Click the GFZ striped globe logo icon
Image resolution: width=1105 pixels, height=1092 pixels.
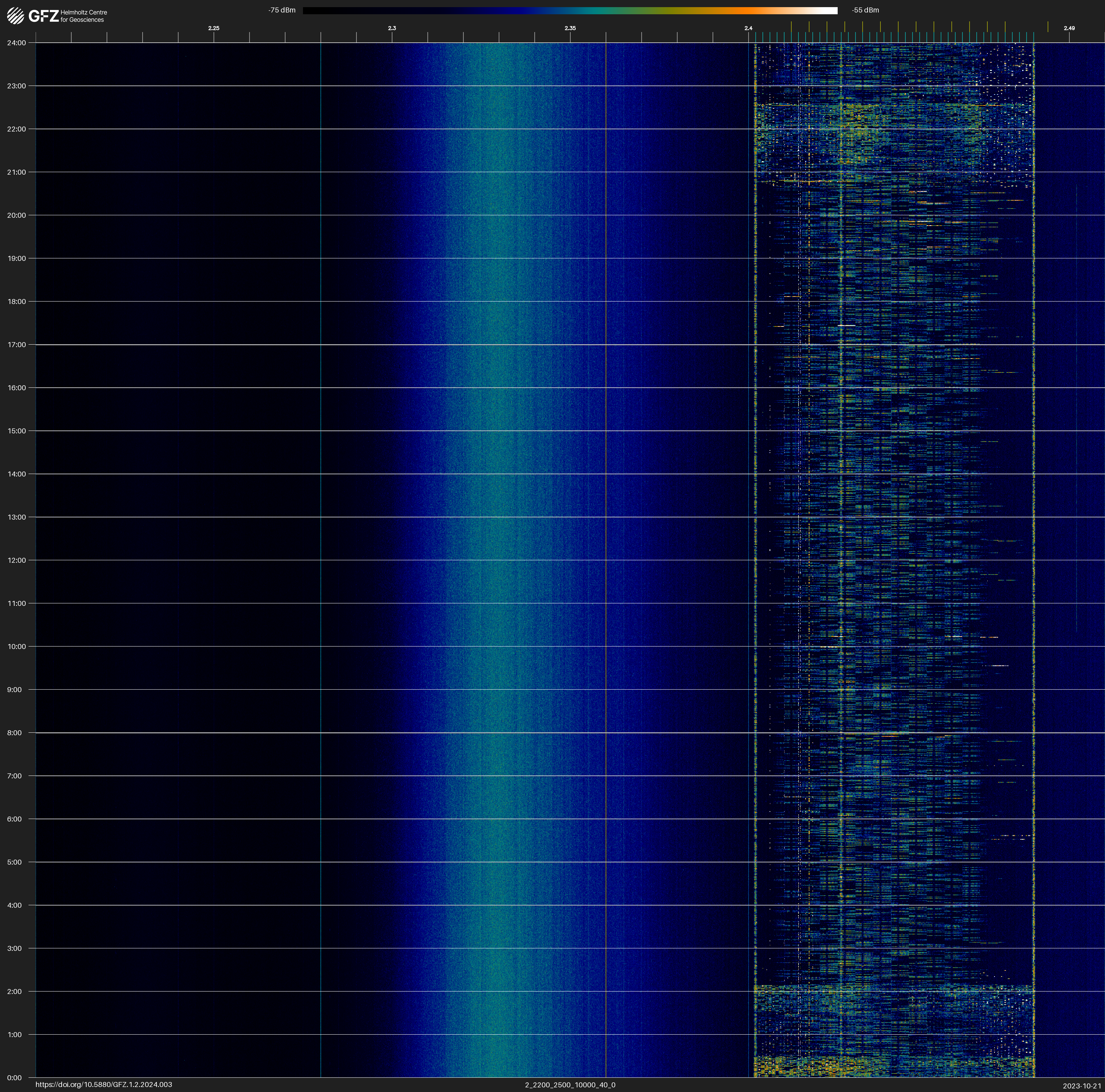[x=15, y=16]
